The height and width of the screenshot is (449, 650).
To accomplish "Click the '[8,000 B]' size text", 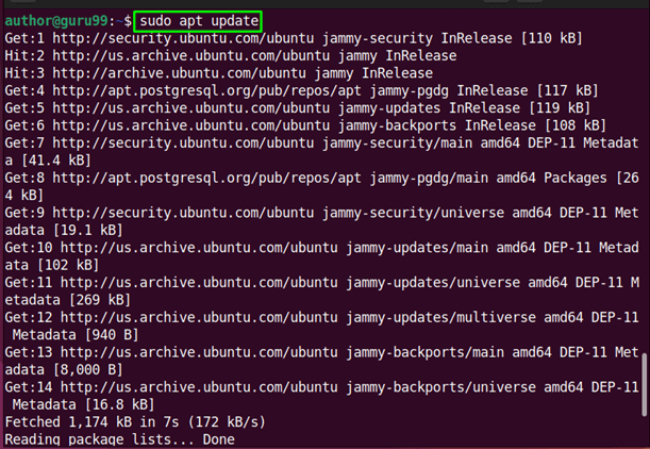I will (88, 369).
